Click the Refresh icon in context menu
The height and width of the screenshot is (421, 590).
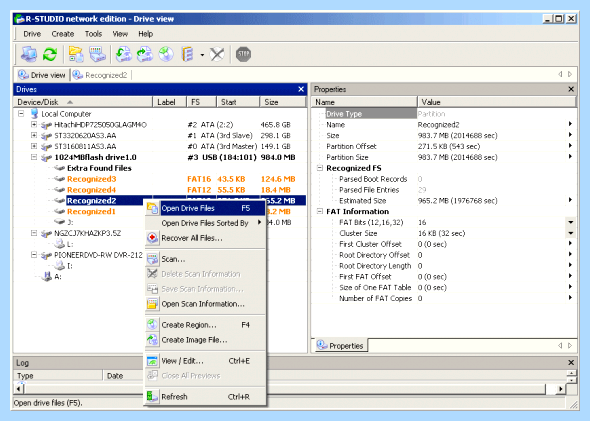(x=152, y=397)
